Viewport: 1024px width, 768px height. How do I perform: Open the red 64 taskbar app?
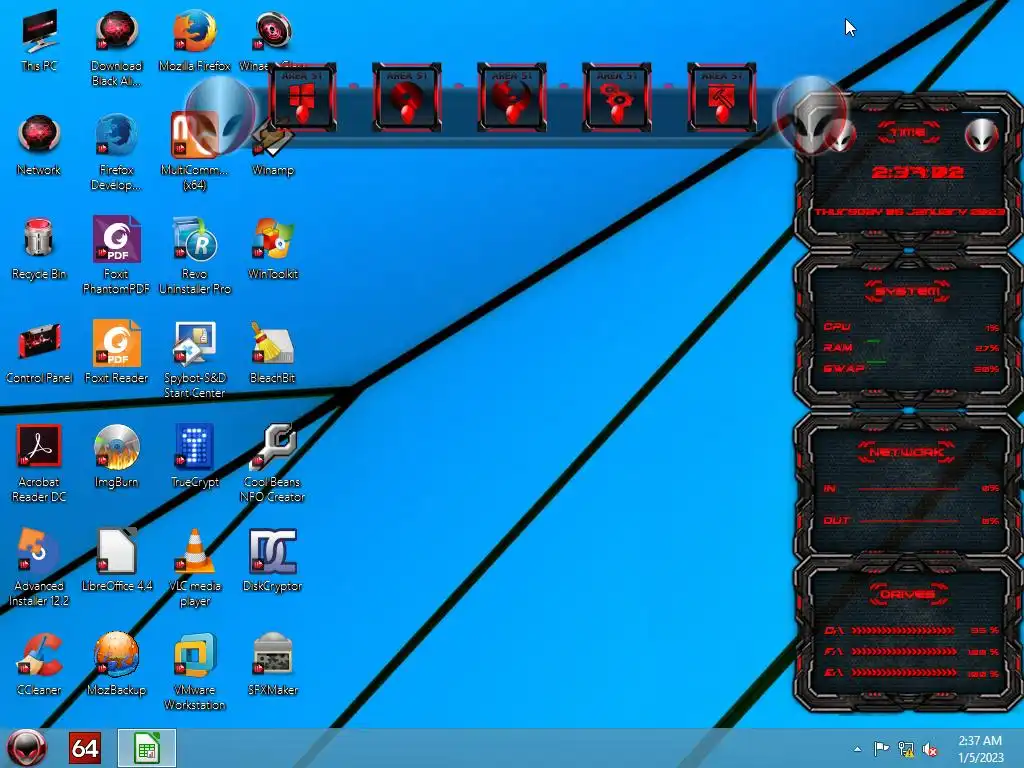point(85,748)
